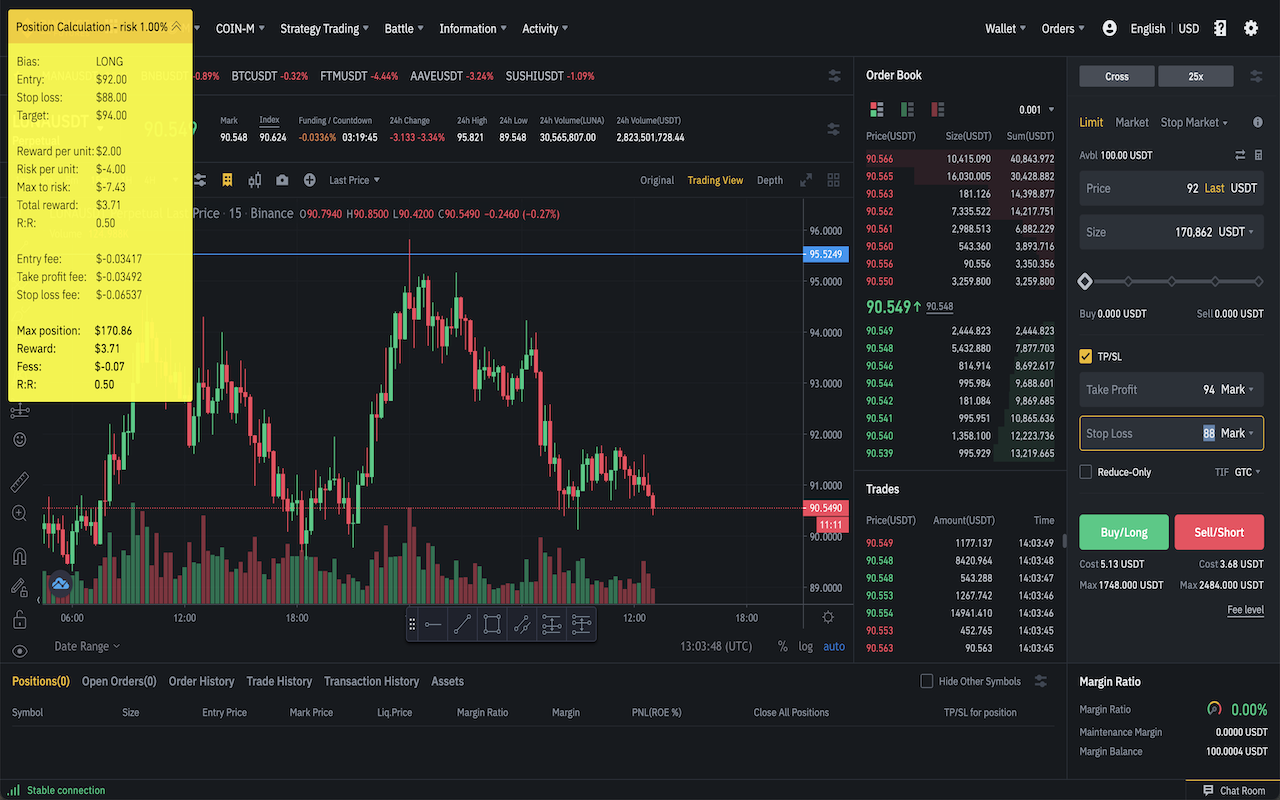Switch to the Depth chart tab
The image size is (1280, 800).
pos(769,180)
